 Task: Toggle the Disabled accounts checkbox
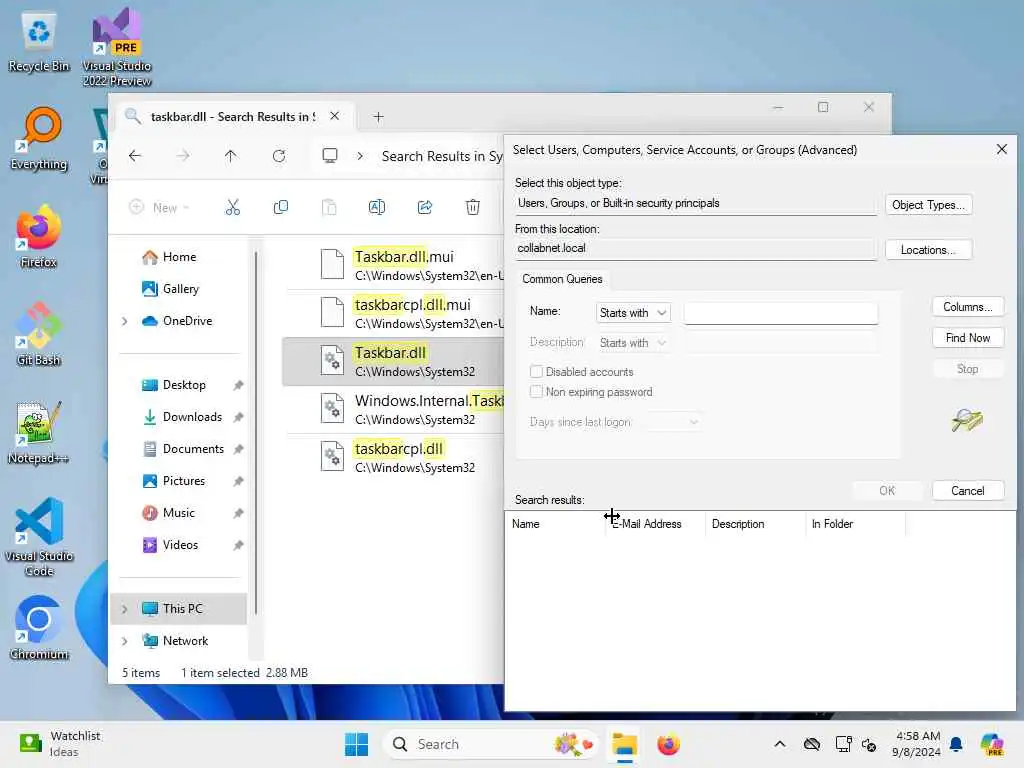point(536,372)
